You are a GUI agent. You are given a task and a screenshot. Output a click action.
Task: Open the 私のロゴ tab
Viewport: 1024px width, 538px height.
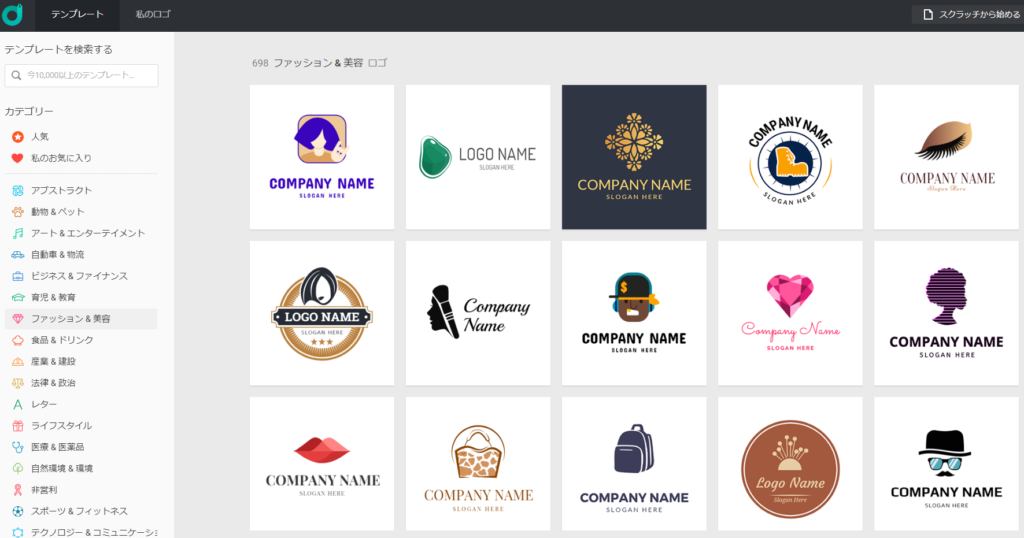pyautogui.click(x=153, y=15)
